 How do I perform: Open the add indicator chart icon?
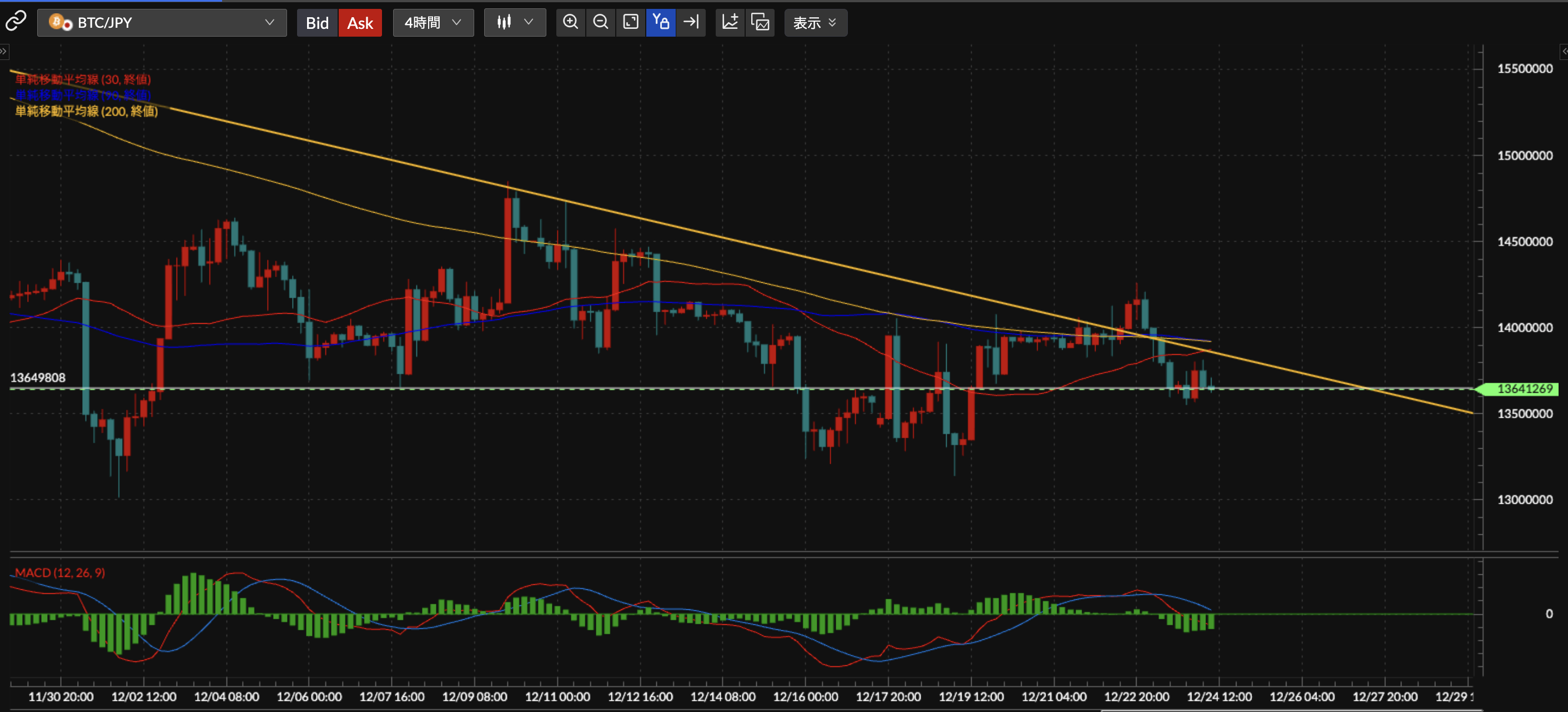point(730,23)
